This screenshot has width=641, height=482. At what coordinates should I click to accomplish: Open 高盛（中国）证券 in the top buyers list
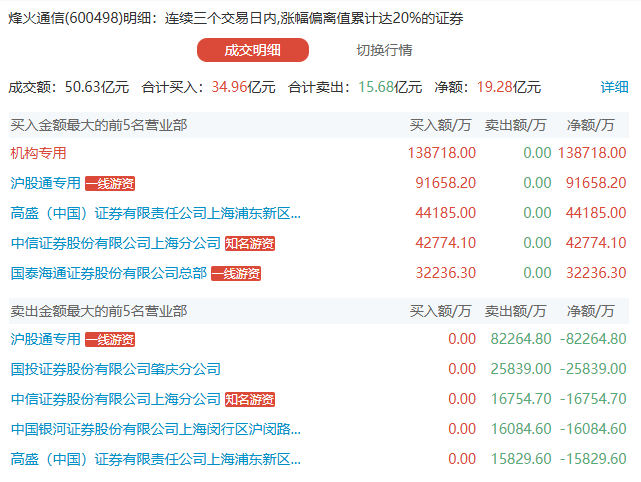click(x=155, y=213)
